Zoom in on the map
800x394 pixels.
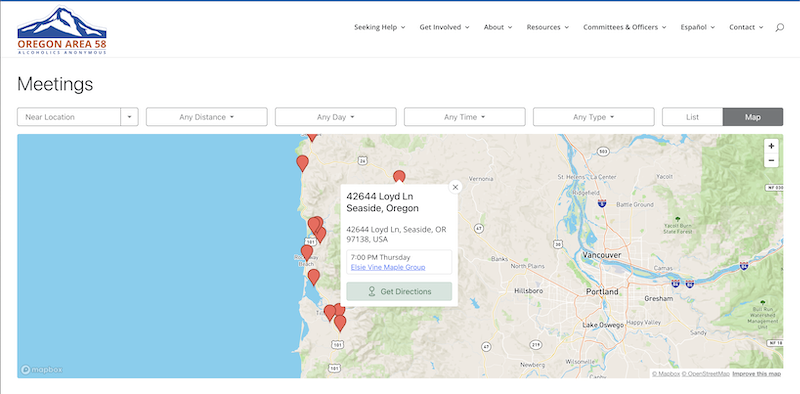(x=771, y=146)
